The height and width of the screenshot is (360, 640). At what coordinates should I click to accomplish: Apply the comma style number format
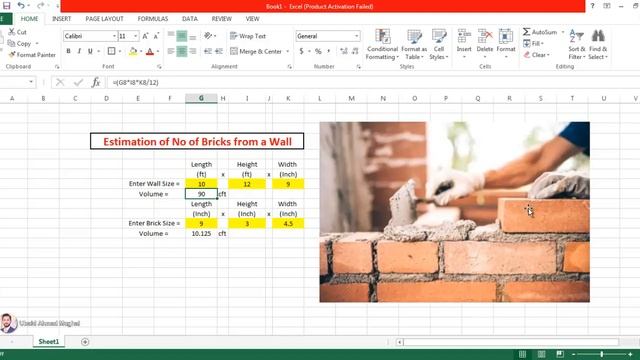click(x=329, y=51)
